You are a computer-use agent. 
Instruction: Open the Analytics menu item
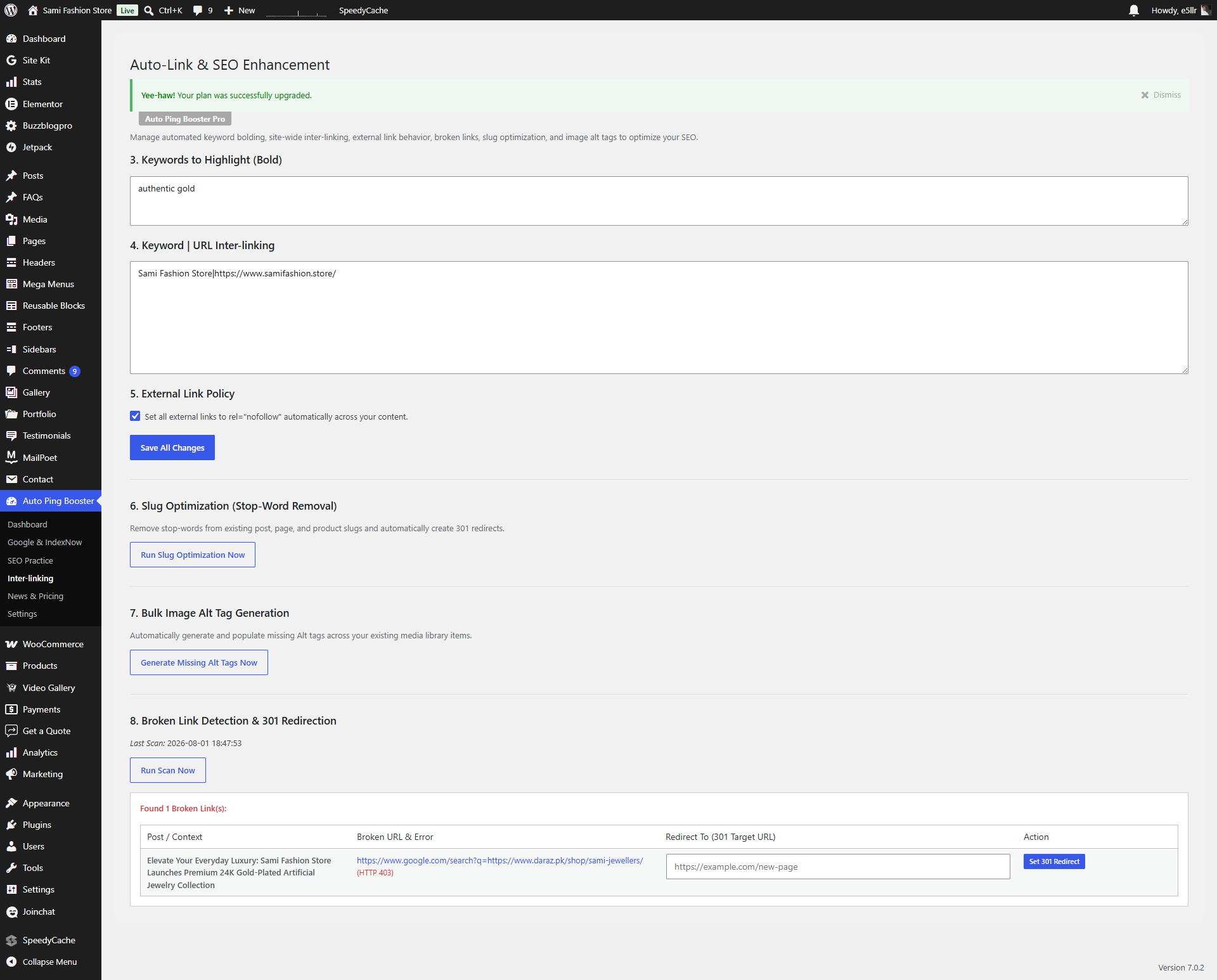click(40, 752)
